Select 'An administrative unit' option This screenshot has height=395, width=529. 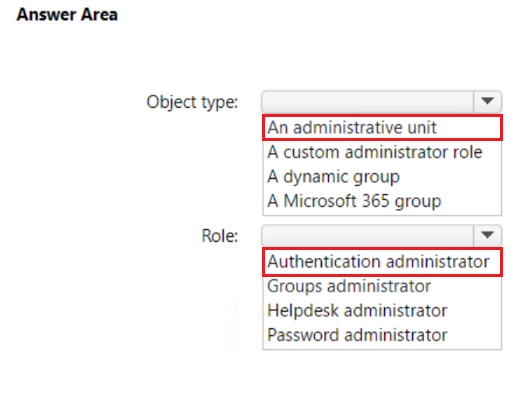pyautogui.click(x=382, y=128)
